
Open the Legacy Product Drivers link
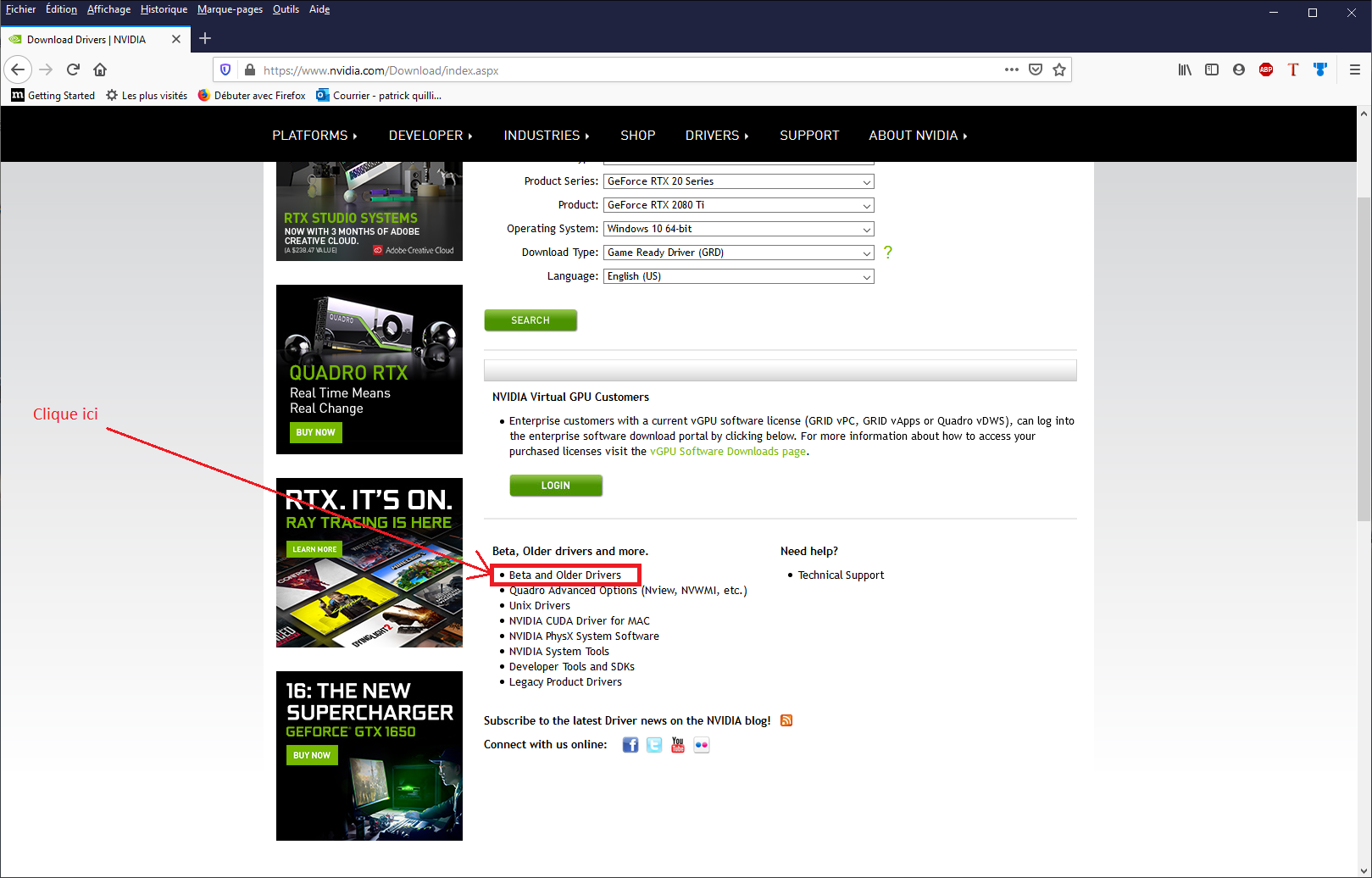[565, 681]
